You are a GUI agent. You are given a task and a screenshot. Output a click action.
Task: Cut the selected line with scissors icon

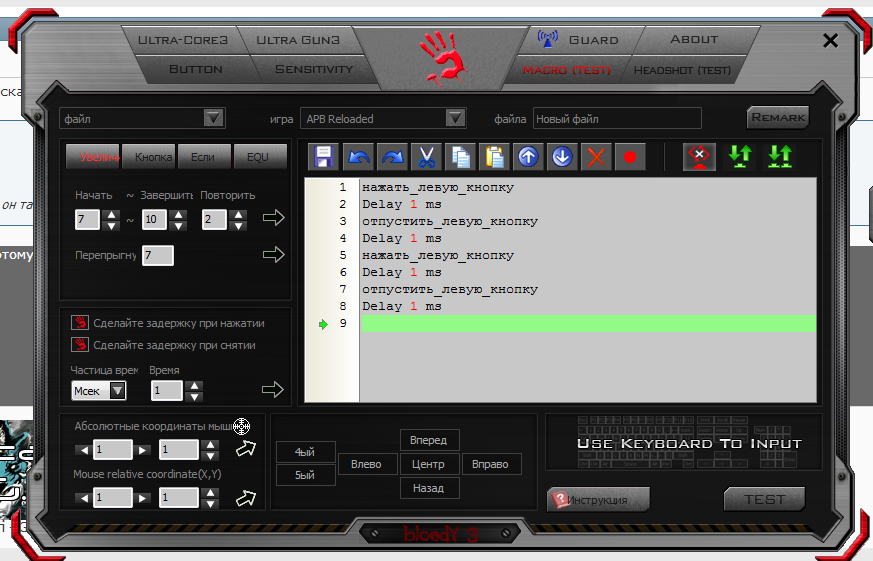tap(427, 157)
